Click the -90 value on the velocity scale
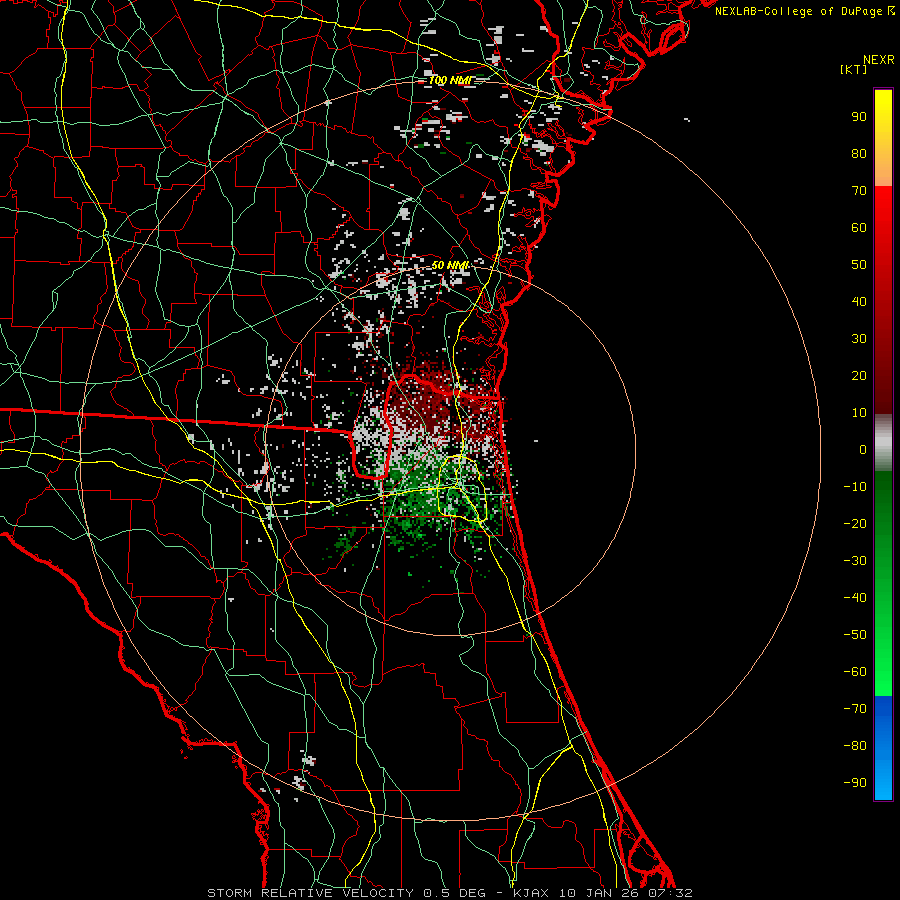Viewport: 900px width, 900px height. [x=855, y=783]
